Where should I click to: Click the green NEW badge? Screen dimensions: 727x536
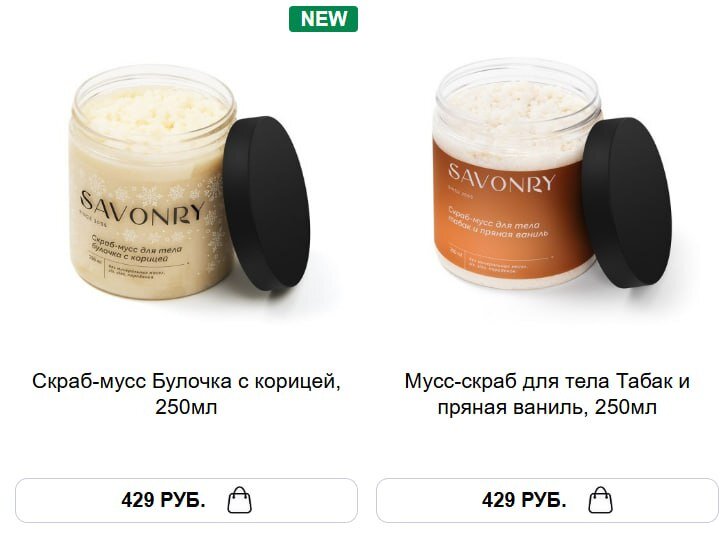pos(323,19)
